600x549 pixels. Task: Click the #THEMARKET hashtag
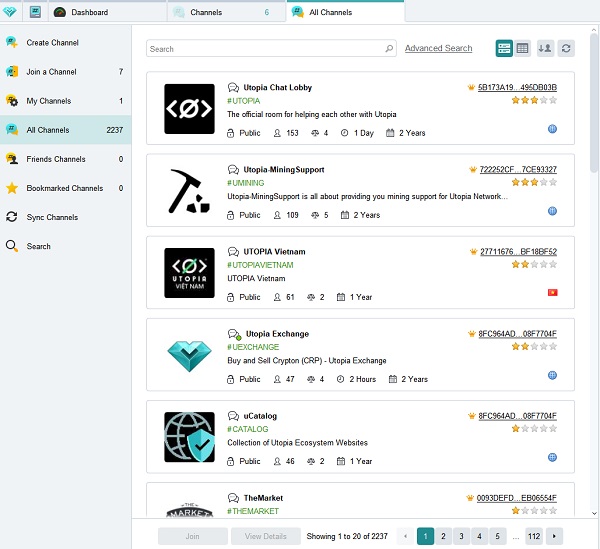coord(253,511)
